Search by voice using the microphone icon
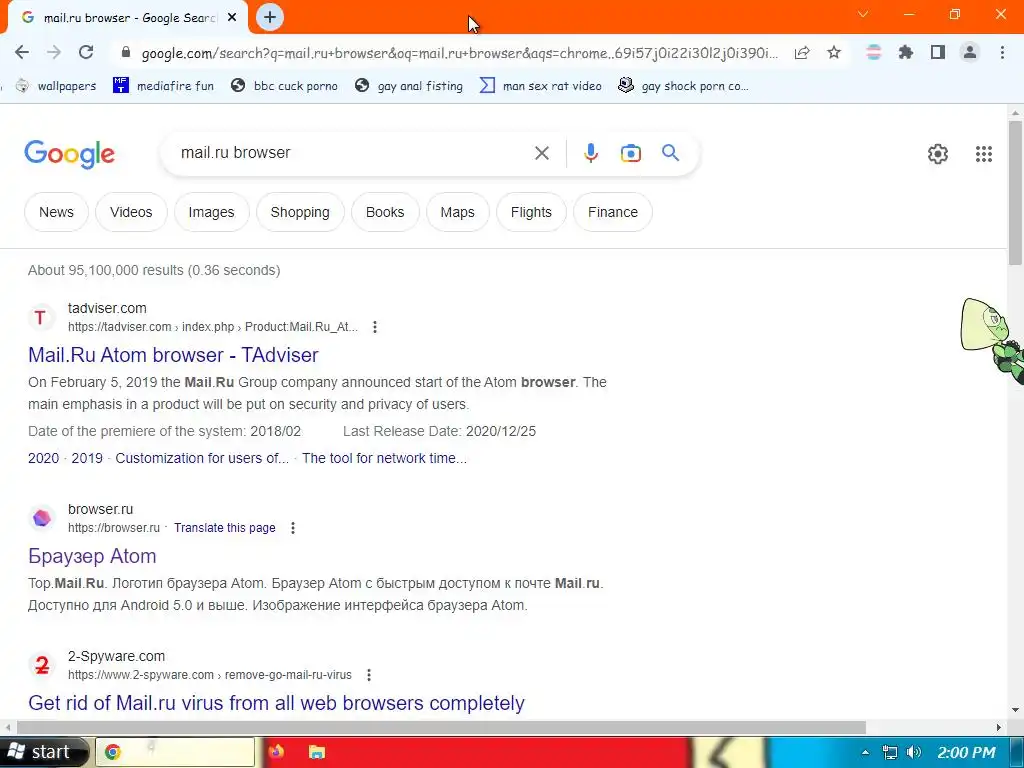This screenshot has height=768, width=1024. click(590, 153)
